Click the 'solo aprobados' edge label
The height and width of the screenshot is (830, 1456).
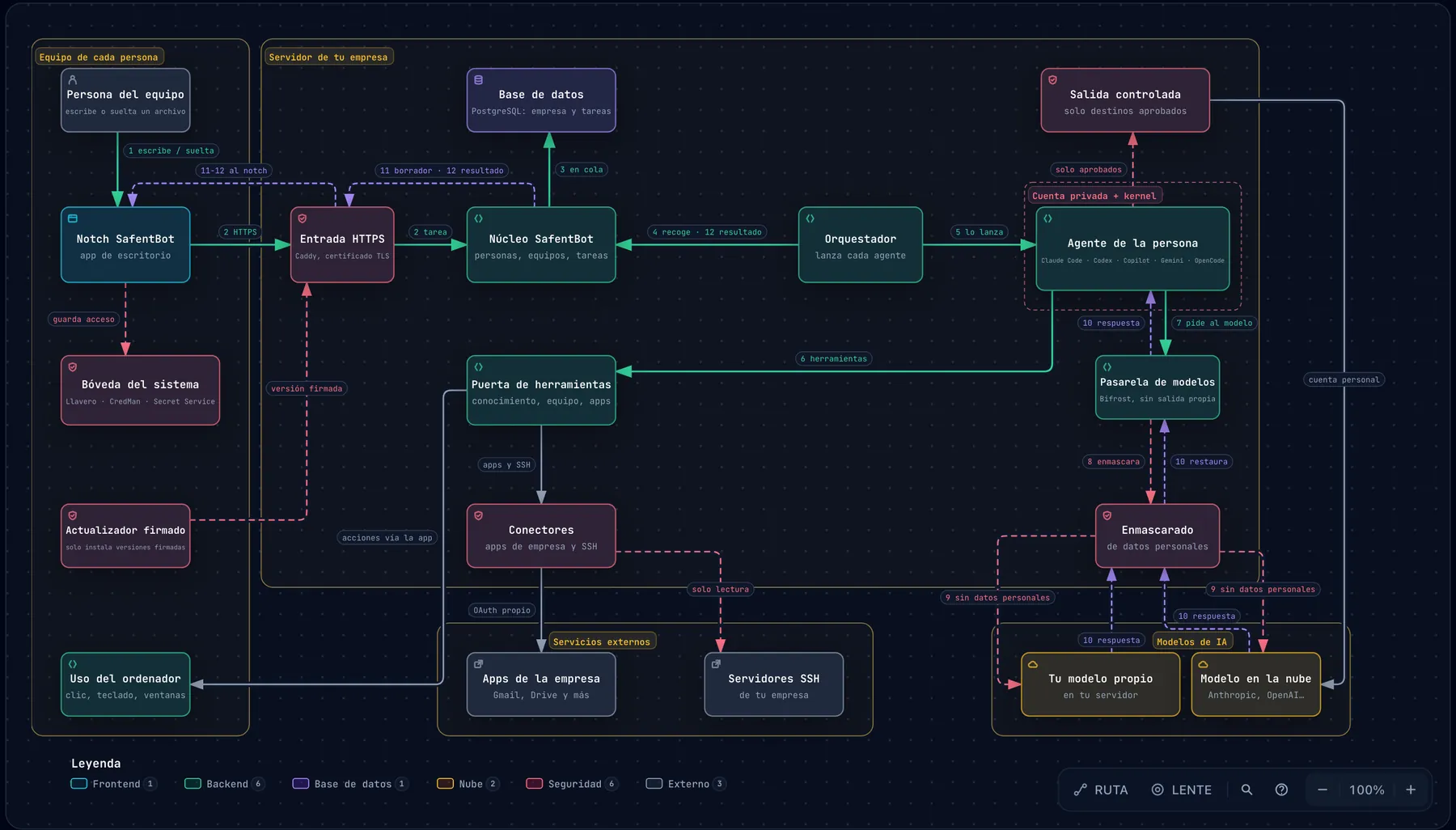[1089, 170]
